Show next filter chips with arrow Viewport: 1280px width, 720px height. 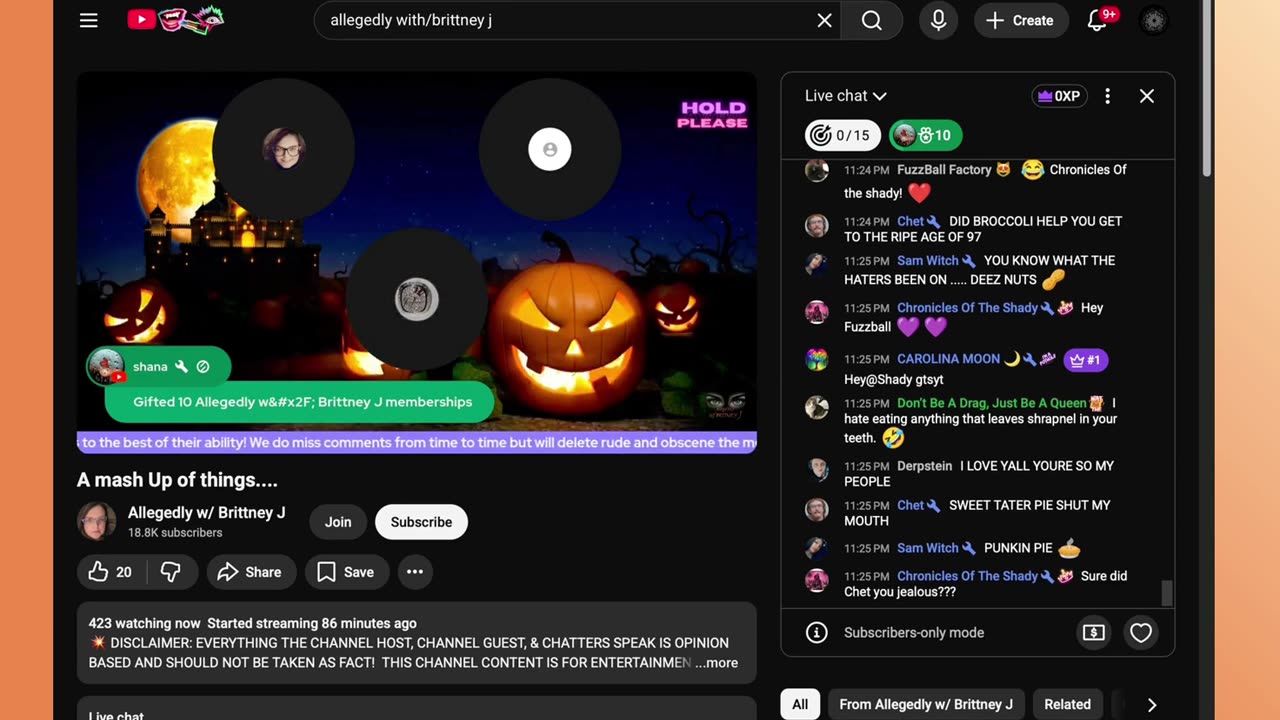pyautogui.click(x=1152, y=704)
